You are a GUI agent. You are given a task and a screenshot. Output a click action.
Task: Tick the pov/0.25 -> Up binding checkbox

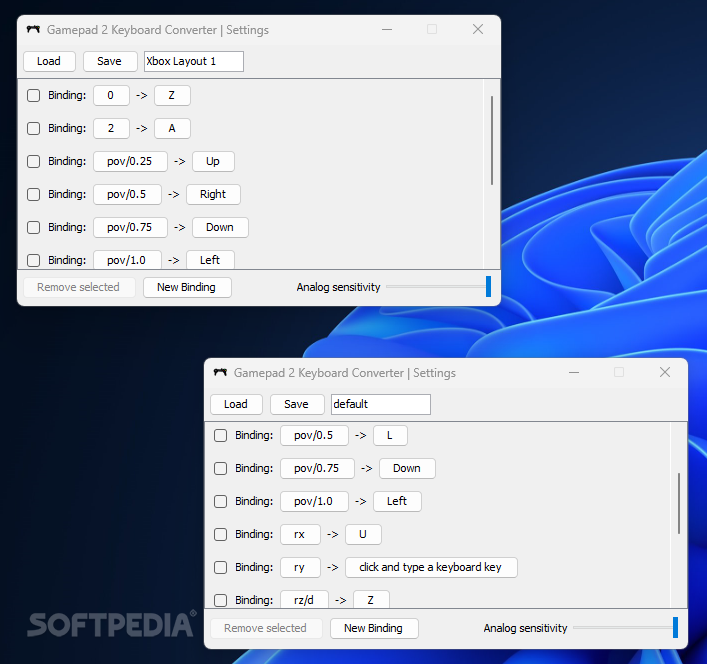coord(33,161)
